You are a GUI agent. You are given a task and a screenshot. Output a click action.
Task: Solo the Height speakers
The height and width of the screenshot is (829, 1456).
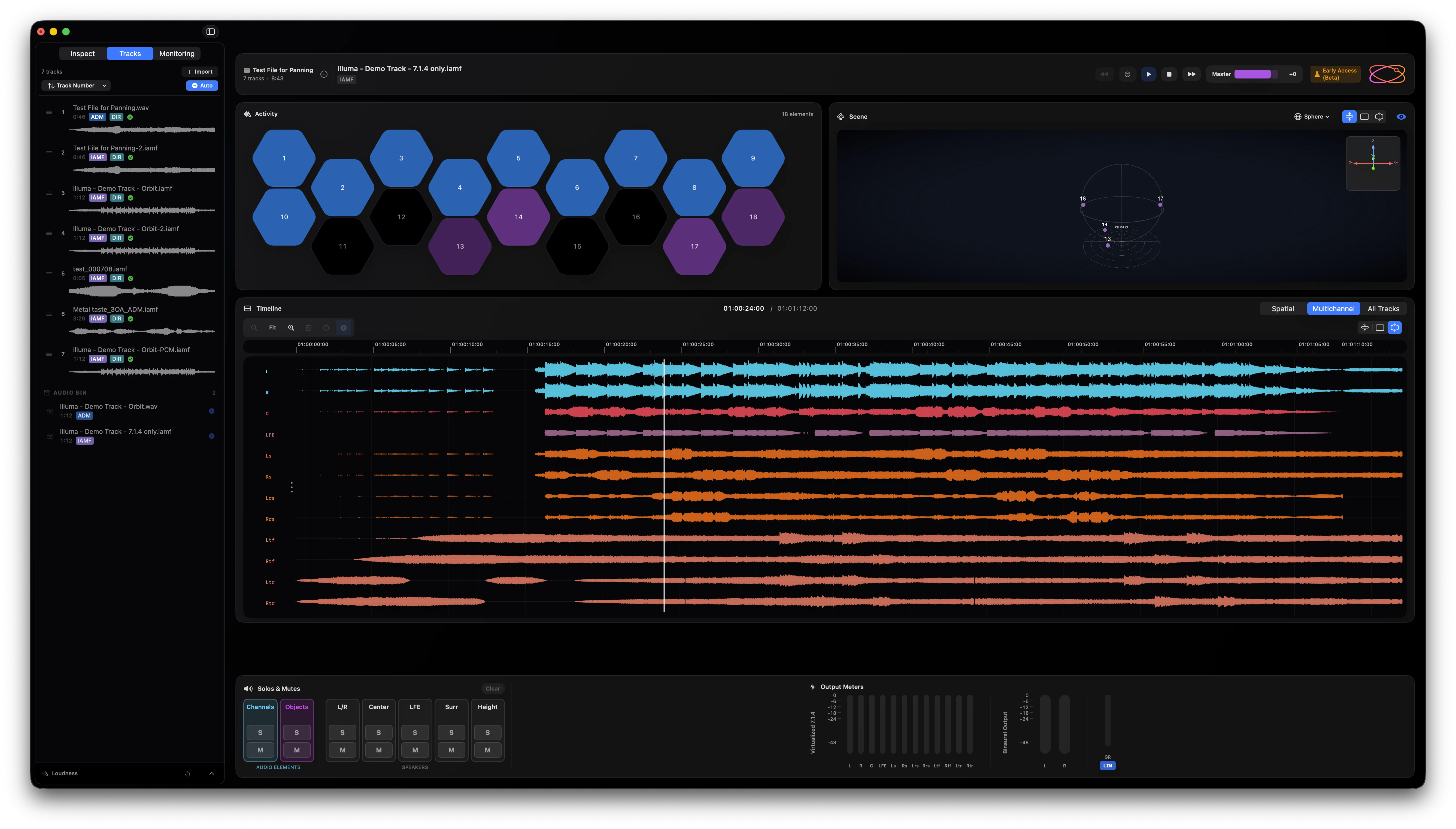pos(488,732)
